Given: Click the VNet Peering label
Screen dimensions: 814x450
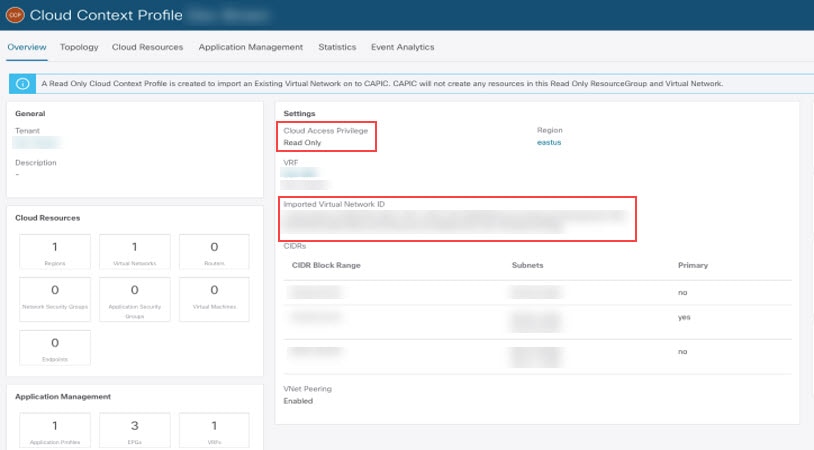Looking at the screenshot, I should [x=307, y=389].
